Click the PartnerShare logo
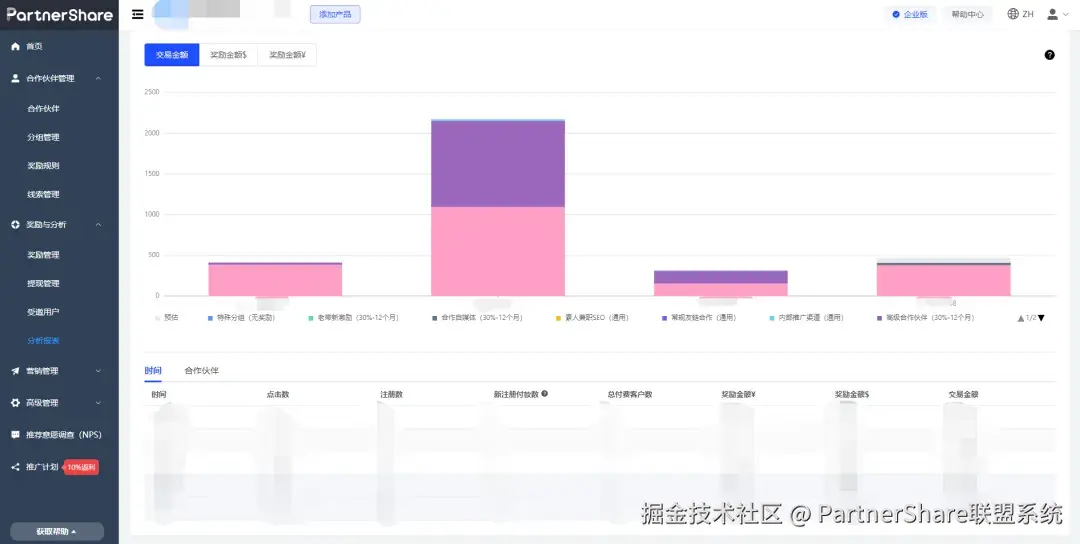Image resolution: width=1080 pixels, height=544 pixels. tap(59, 14)
